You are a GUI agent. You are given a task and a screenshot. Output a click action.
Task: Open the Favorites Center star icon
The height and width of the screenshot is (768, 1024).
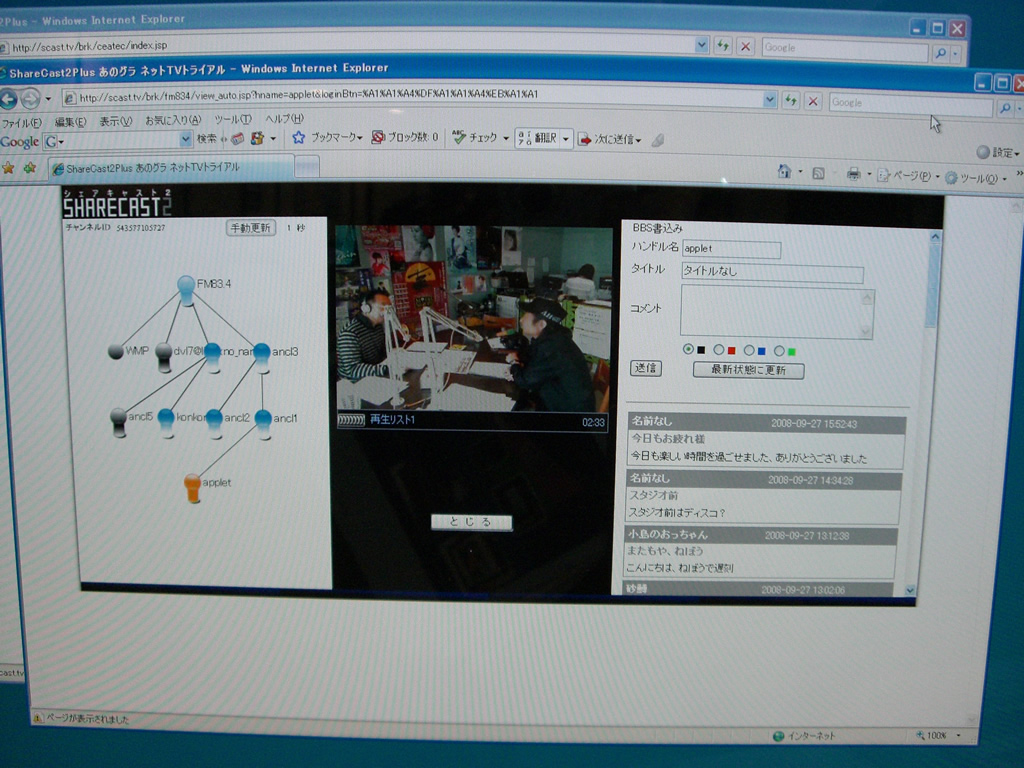pyautogui.click(x=8, y=168)
